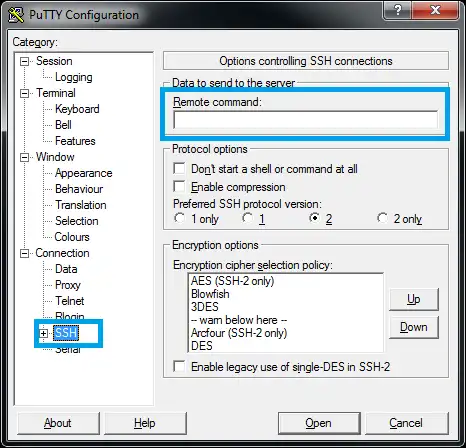Open the Data category under Connection
The width and height of the screenshot is (466, 448).
[66, 269]
